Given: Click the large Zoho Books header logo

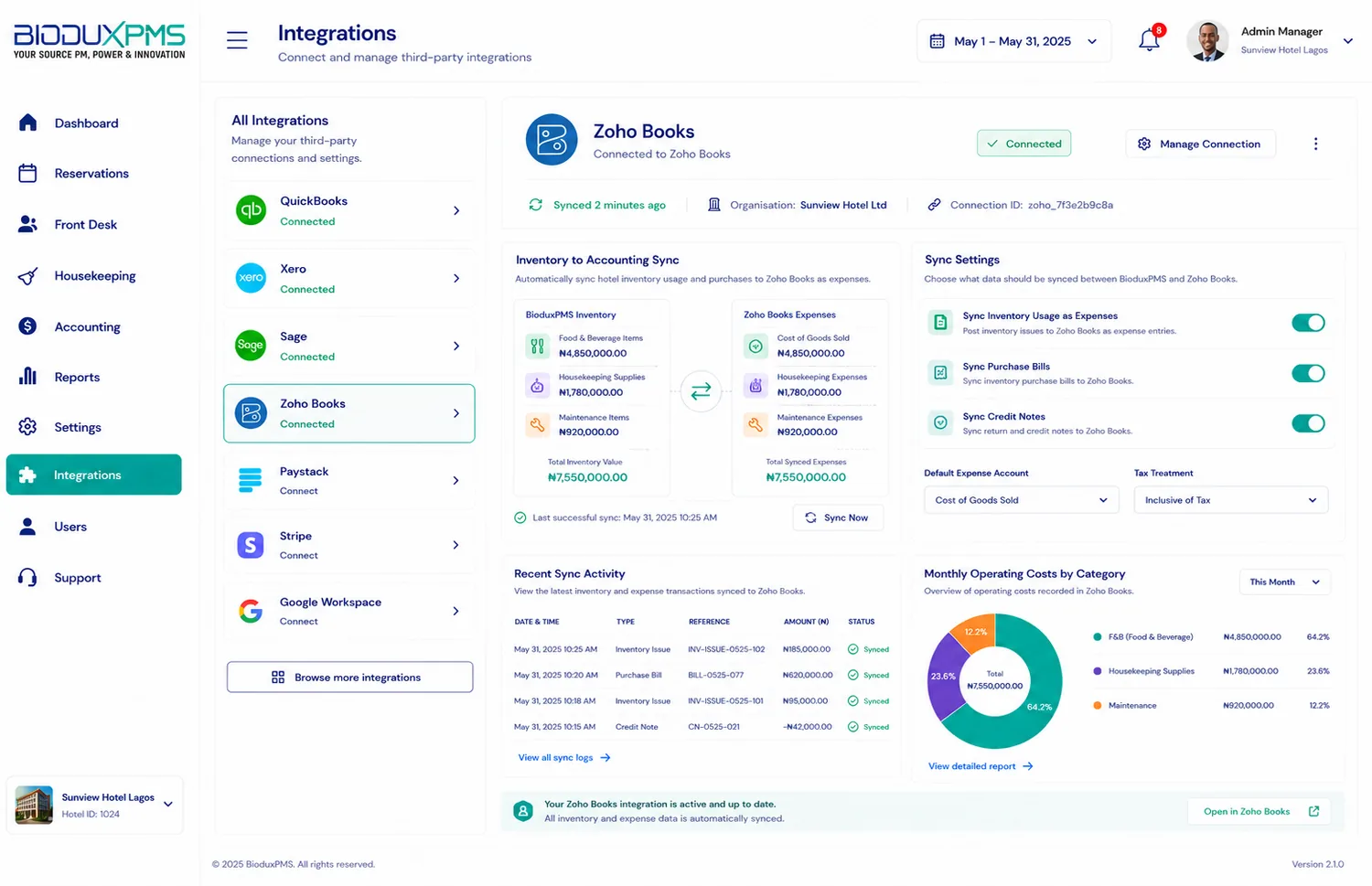Looking at the screenshot, I should click(552, 140).
